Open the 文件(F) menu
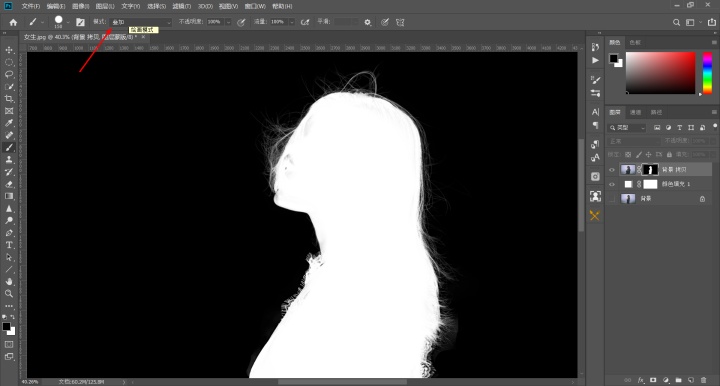720x386 pixels. (31, 6)
